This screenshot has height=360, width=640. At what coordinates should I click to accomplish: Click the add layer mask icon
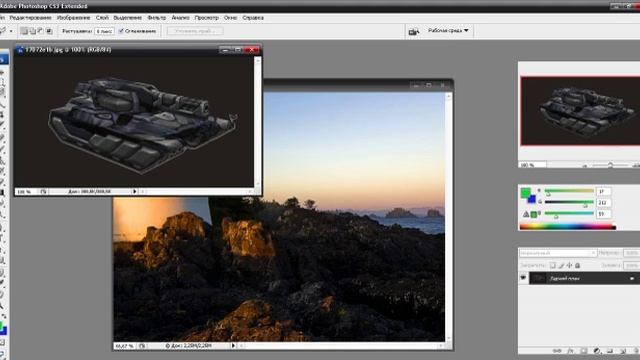(584, 351)
